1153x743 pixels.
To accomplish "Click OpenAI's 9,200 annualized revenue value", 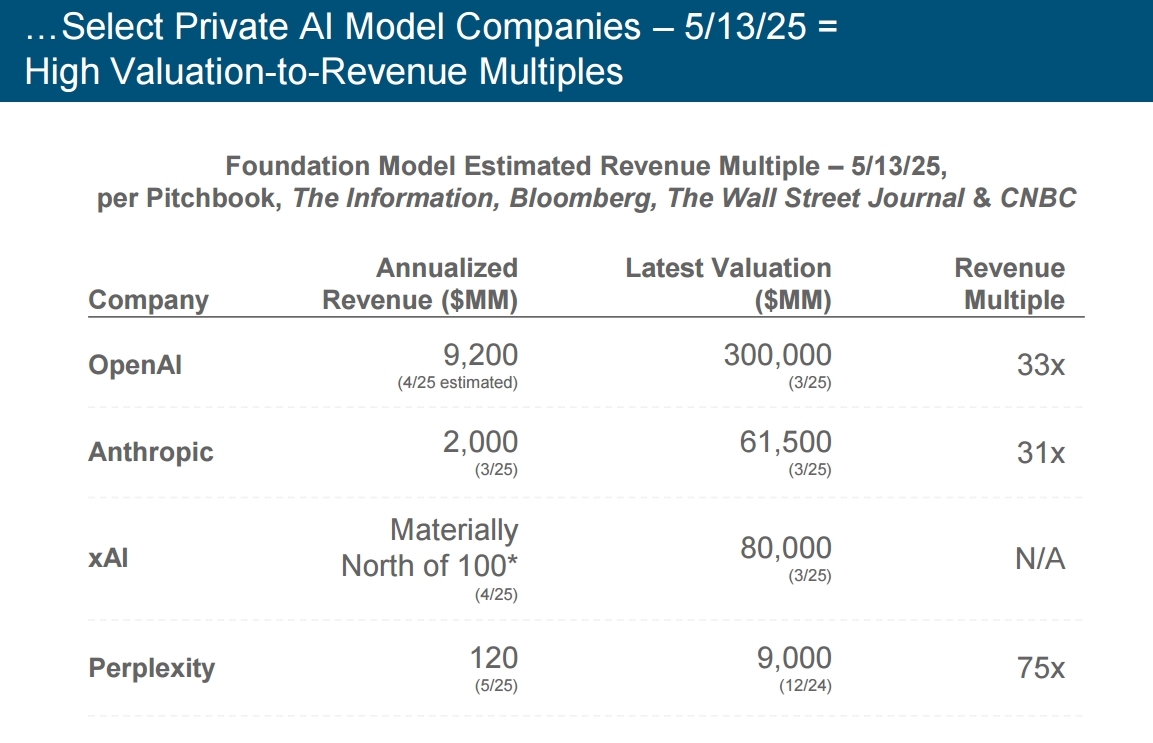I will pyautogui.click(x=480, y=355).
